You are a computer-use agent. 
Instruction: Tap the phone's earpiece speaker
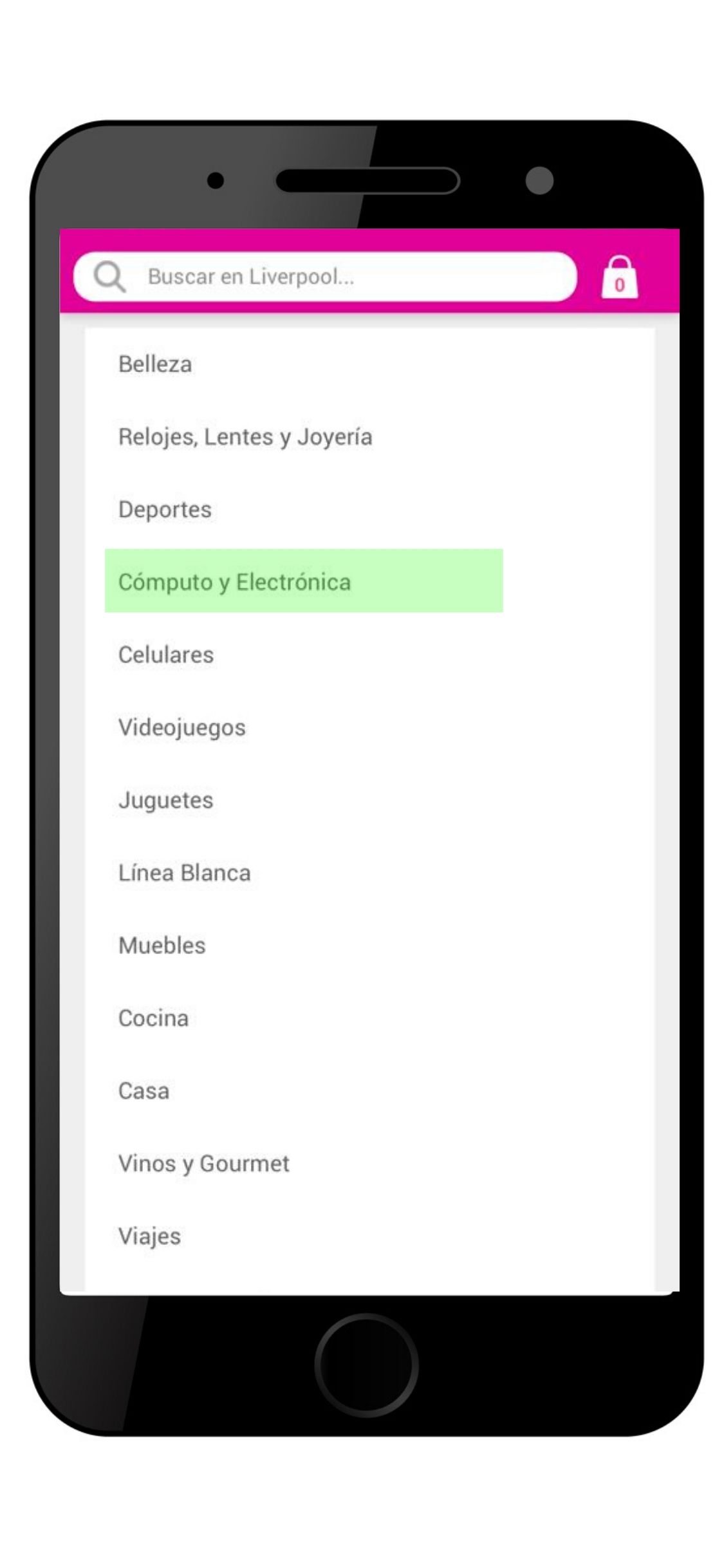tap(367, 181)
